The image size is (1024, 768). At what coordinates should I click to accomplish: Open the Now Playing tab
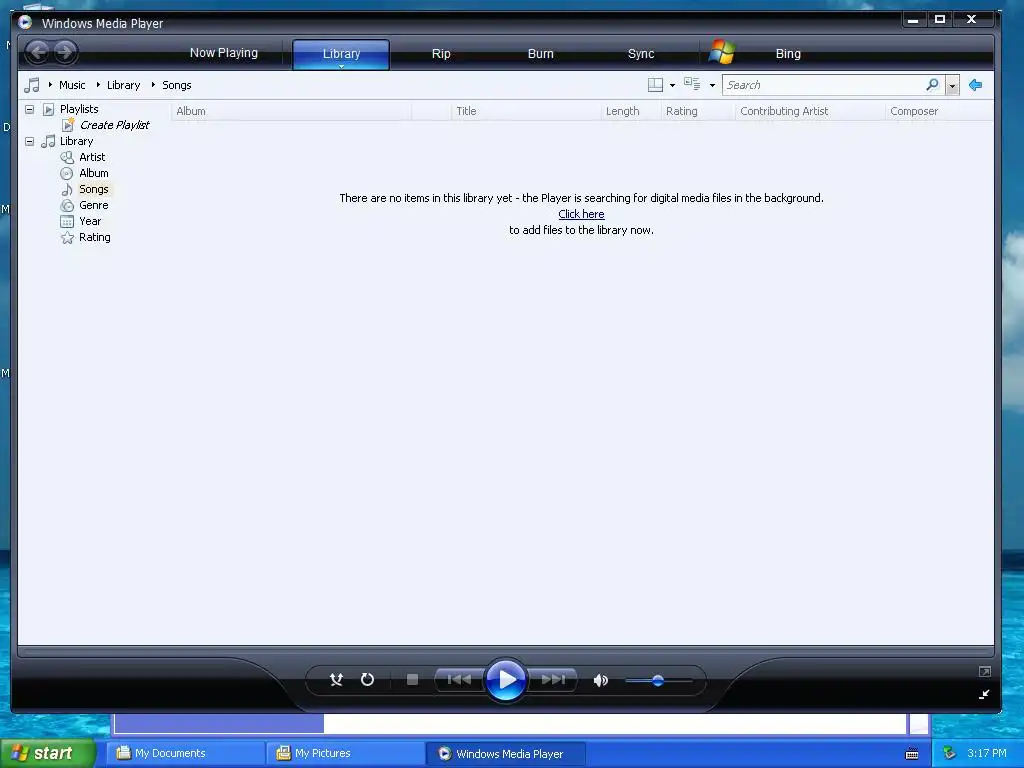pyautogui.click(x=224, y=53)
